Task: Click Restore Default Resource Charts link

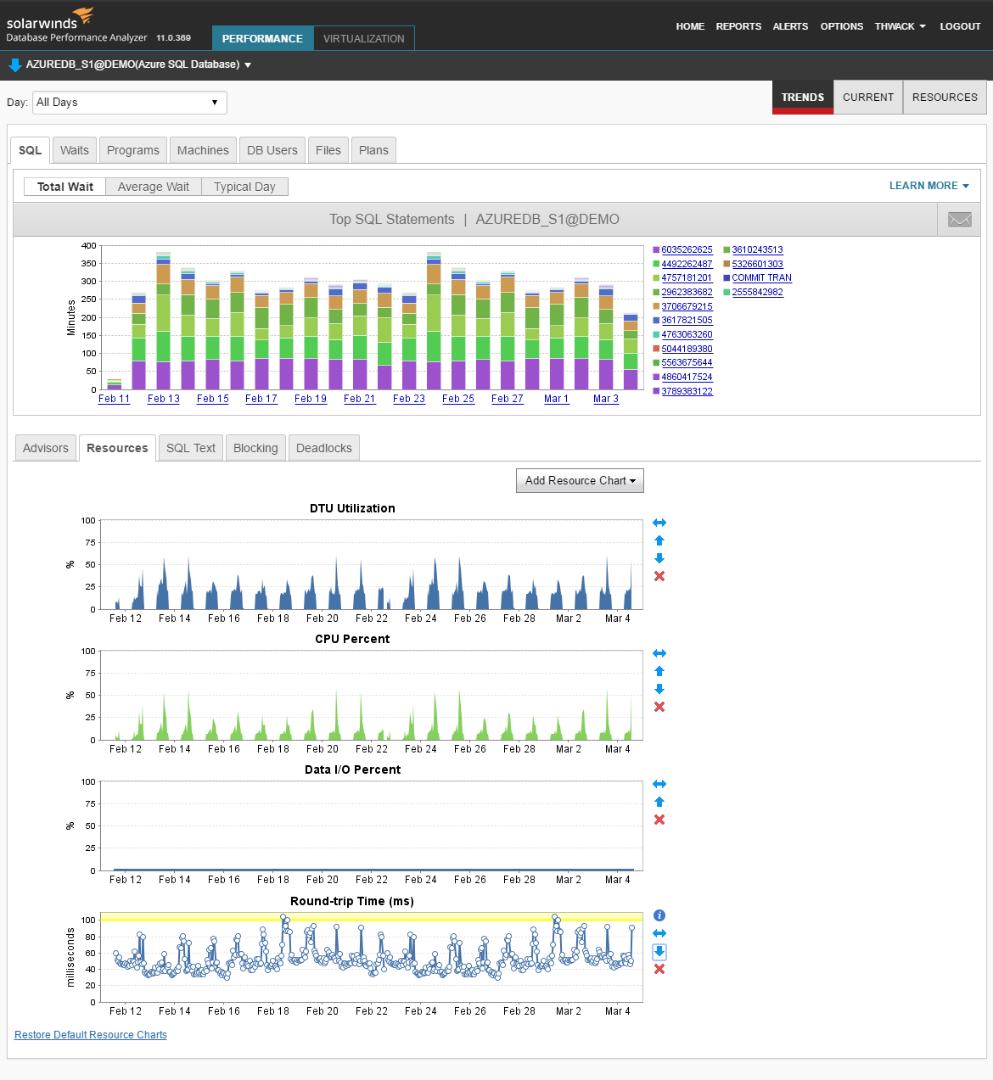Action: pyautogui.click(x=90, y=1035)
